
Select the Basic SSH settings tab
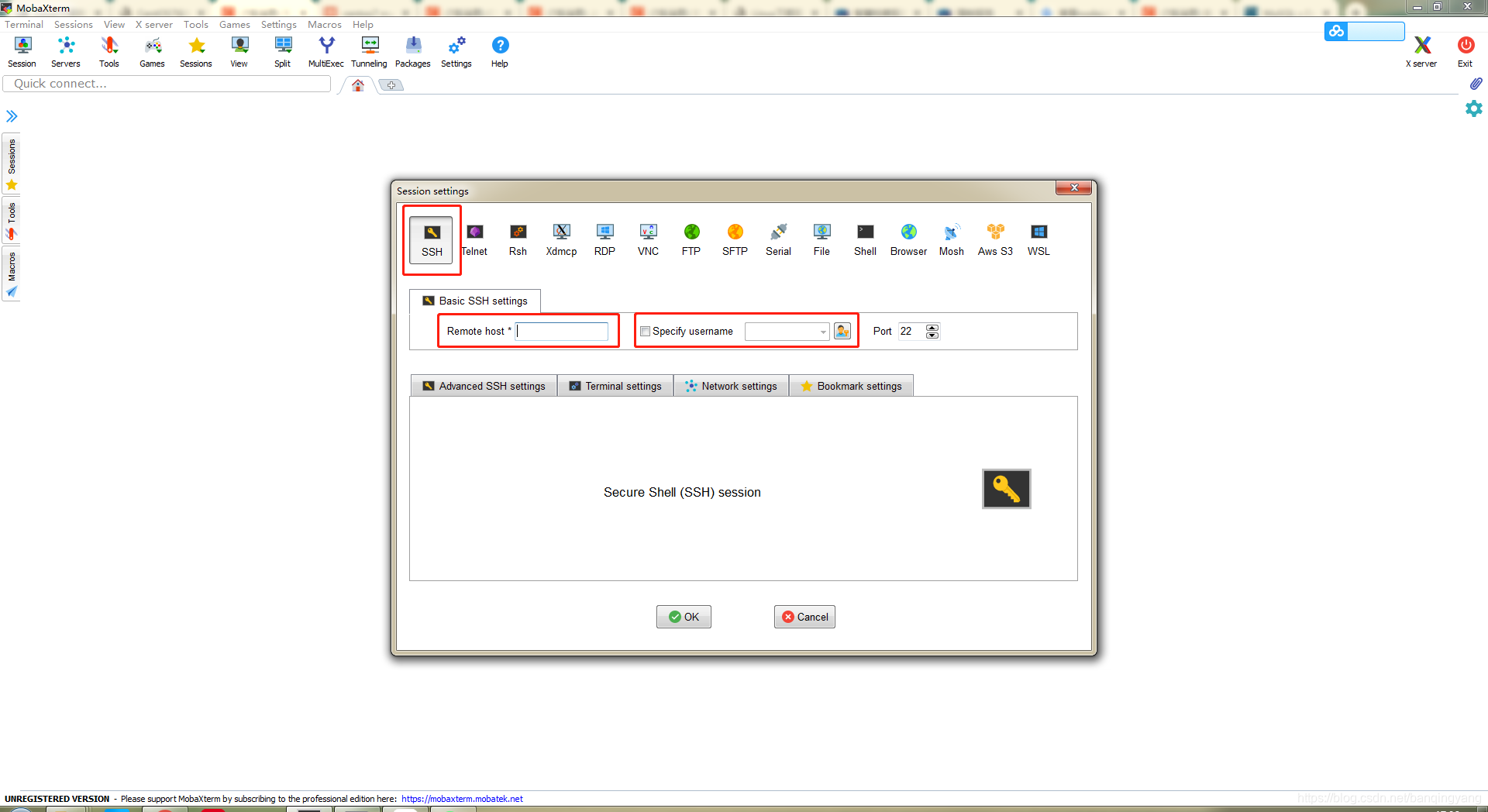click(474, 301)
